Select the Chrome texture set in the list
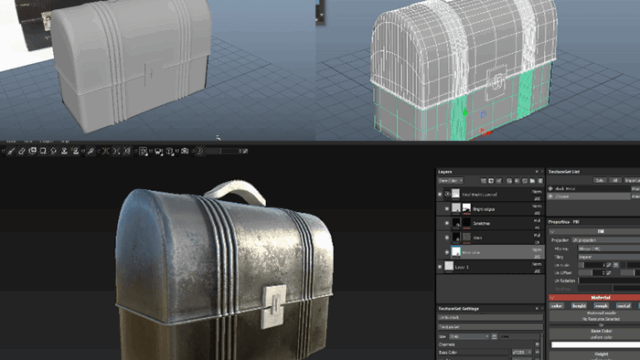 589,196
